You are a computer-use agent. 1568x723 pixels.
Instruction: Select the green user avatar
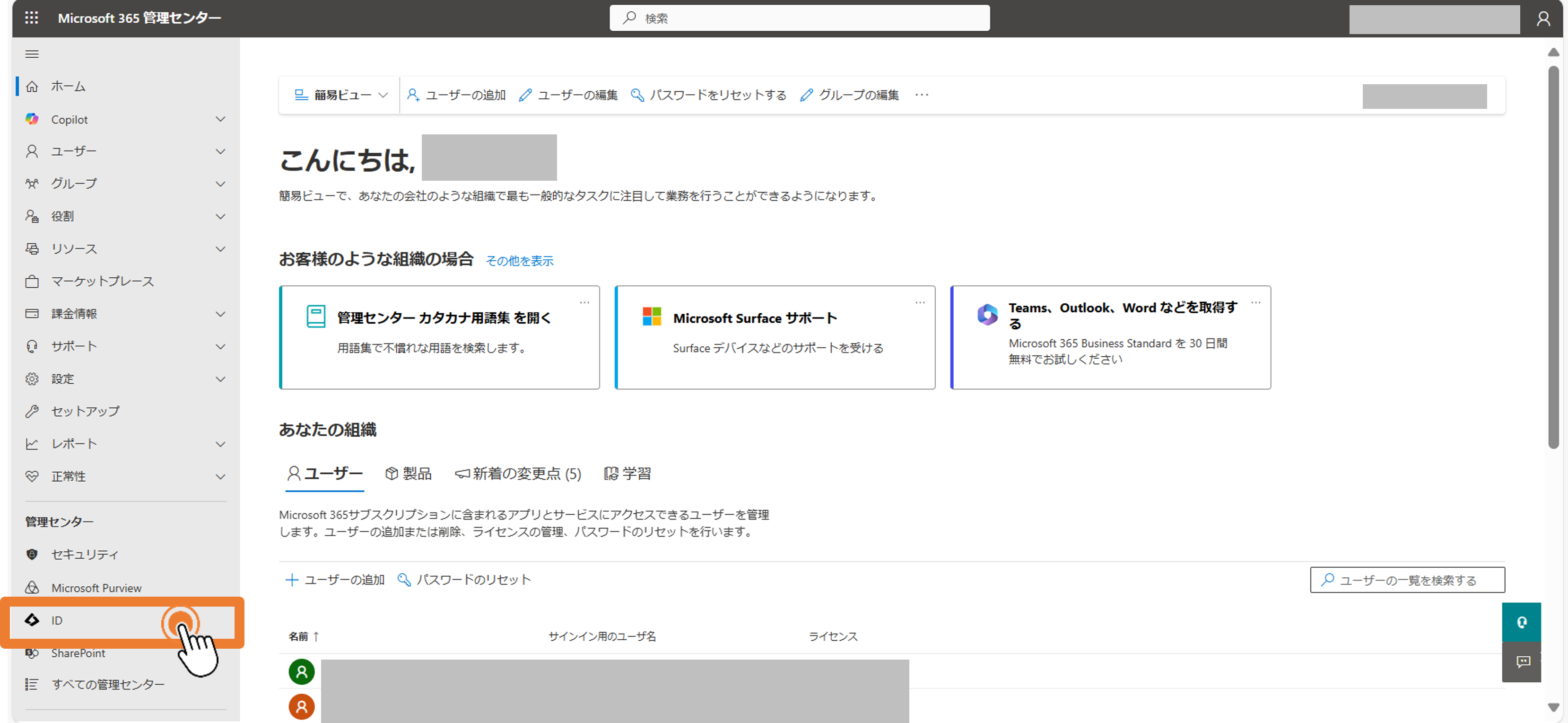coord(301,672)
